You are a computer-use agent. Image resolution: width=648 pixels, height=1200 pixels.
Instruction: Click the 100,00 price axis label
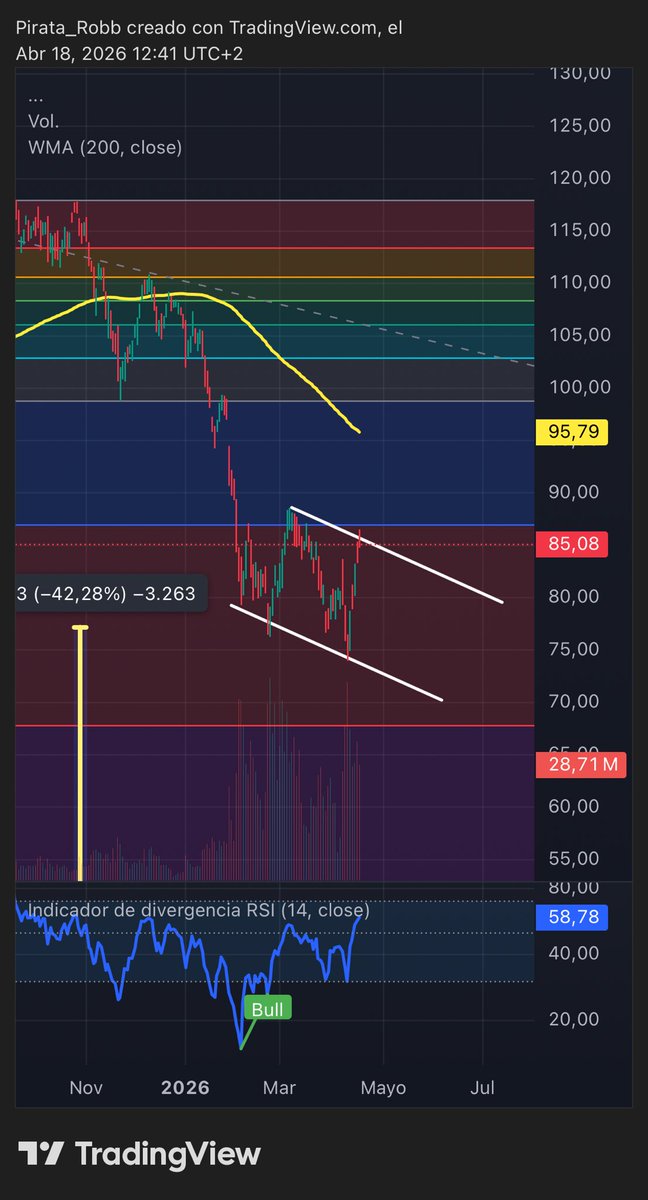(580, 387)
